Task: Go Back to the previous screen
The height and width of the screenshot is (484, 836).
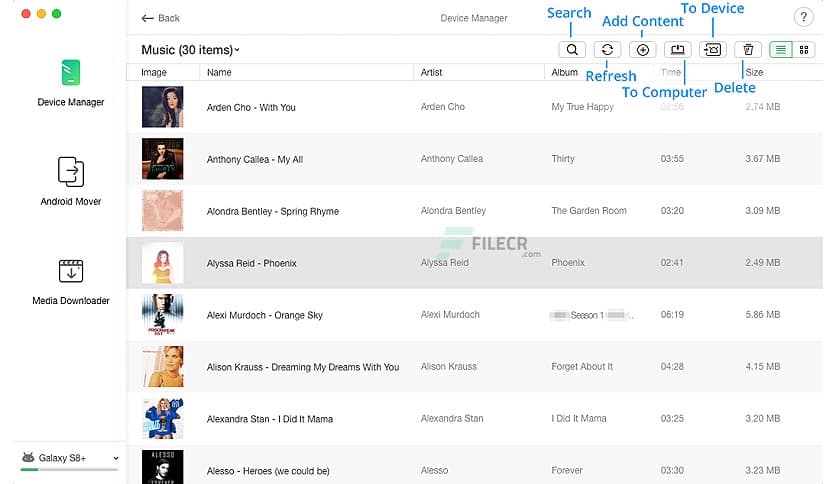Action: pos(160,18)
